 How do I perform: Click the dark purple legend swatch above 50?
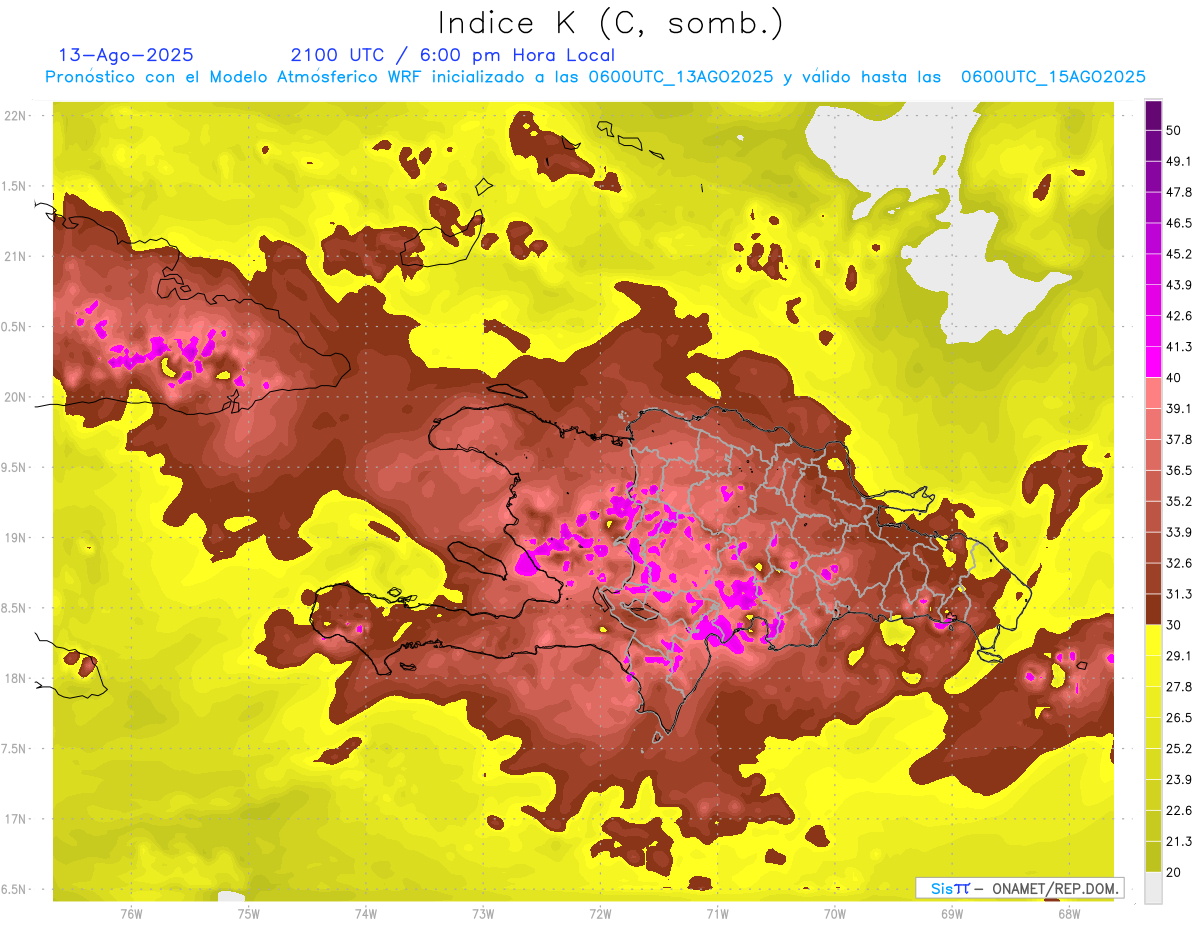pyautogui.click(x=1153, y=115)
